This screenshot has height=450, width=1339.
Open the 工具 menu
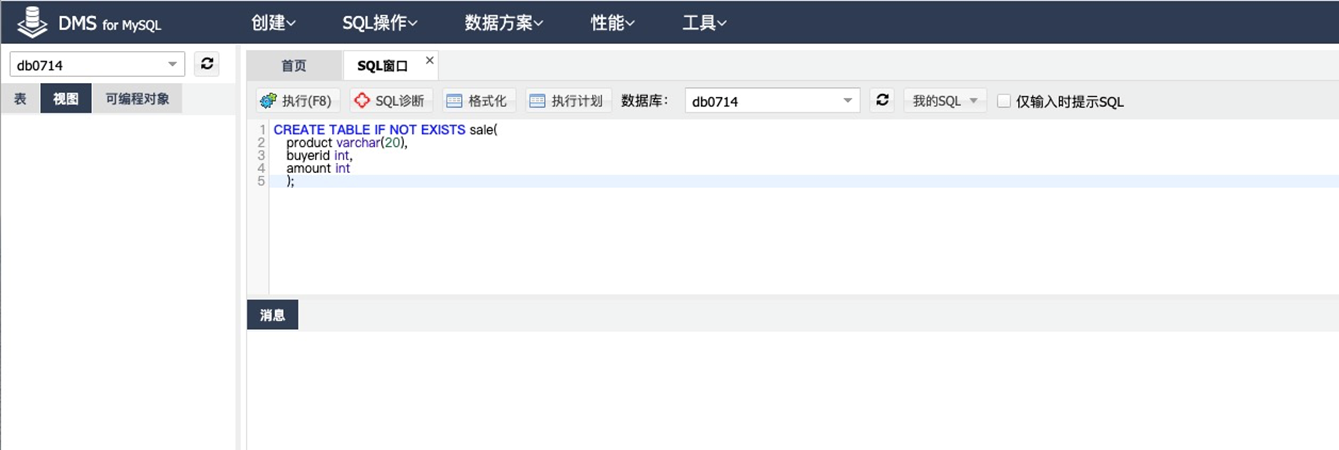click(705, 23)
